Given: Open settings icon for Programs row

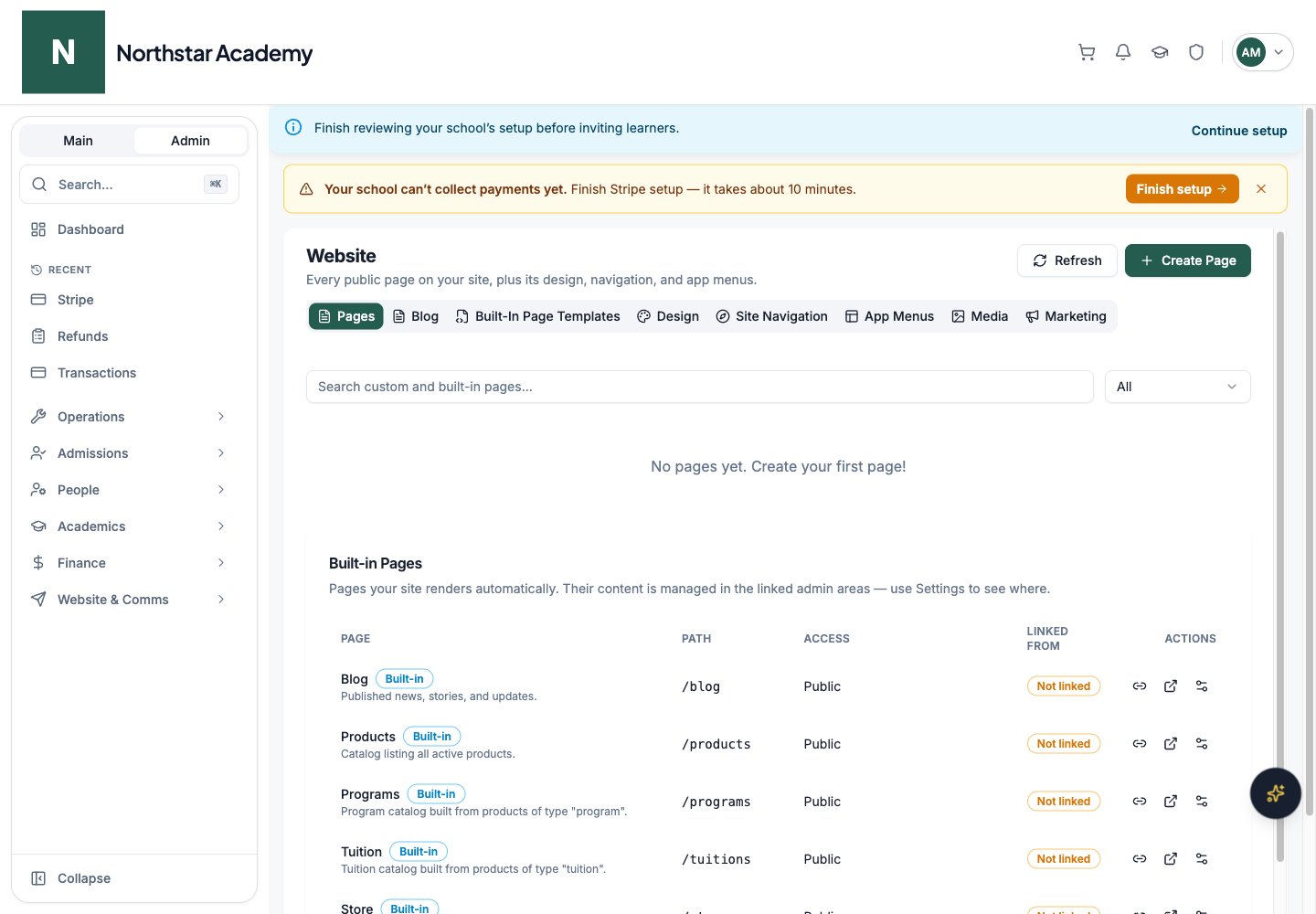Looking at the screenshot, I should (x=1202, y=802).
